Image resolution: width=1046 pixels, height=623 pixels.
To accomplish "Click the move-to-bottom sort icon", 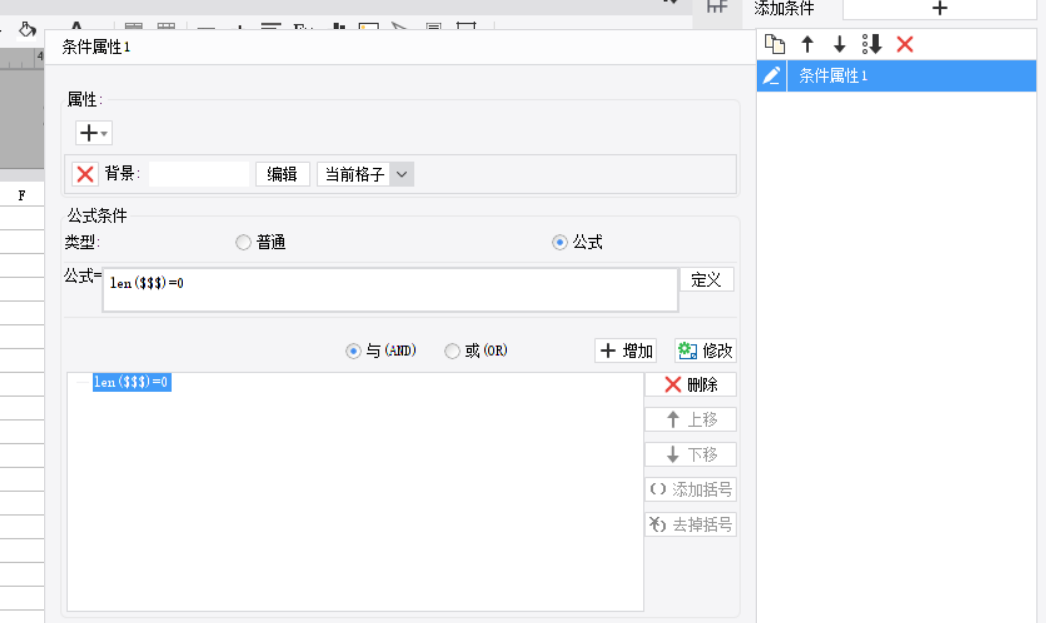I will [x=872, y=45].
